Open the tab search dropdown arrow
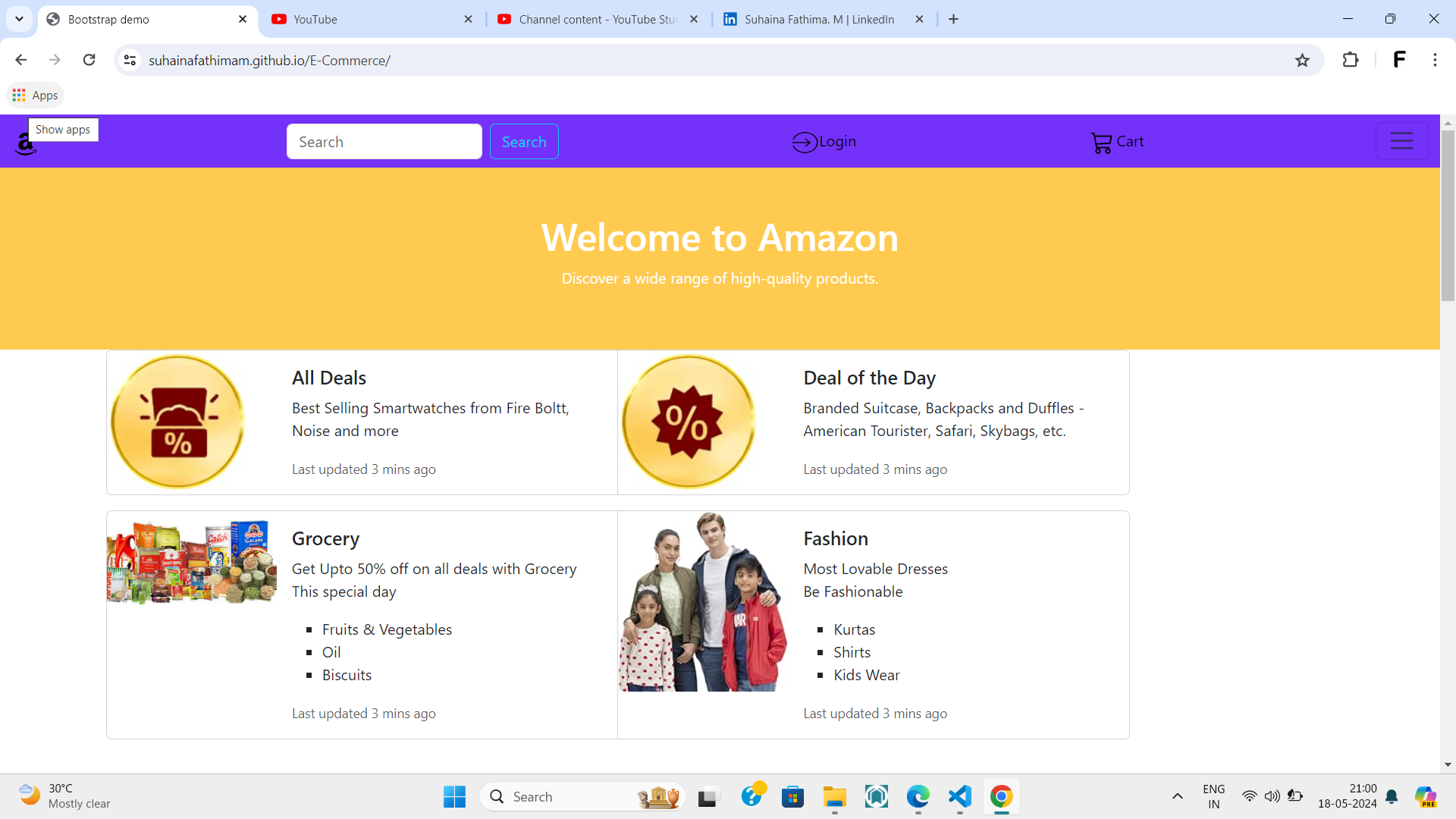Viewport: 1456px width, 819px height. tap(19, 19)
